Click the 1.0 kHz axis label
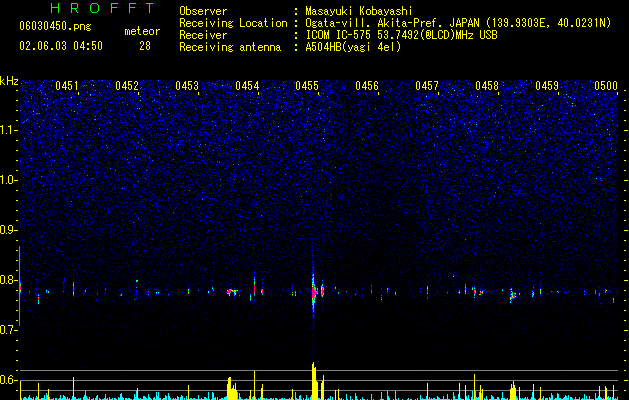The image size is (629, 400). 8,180
